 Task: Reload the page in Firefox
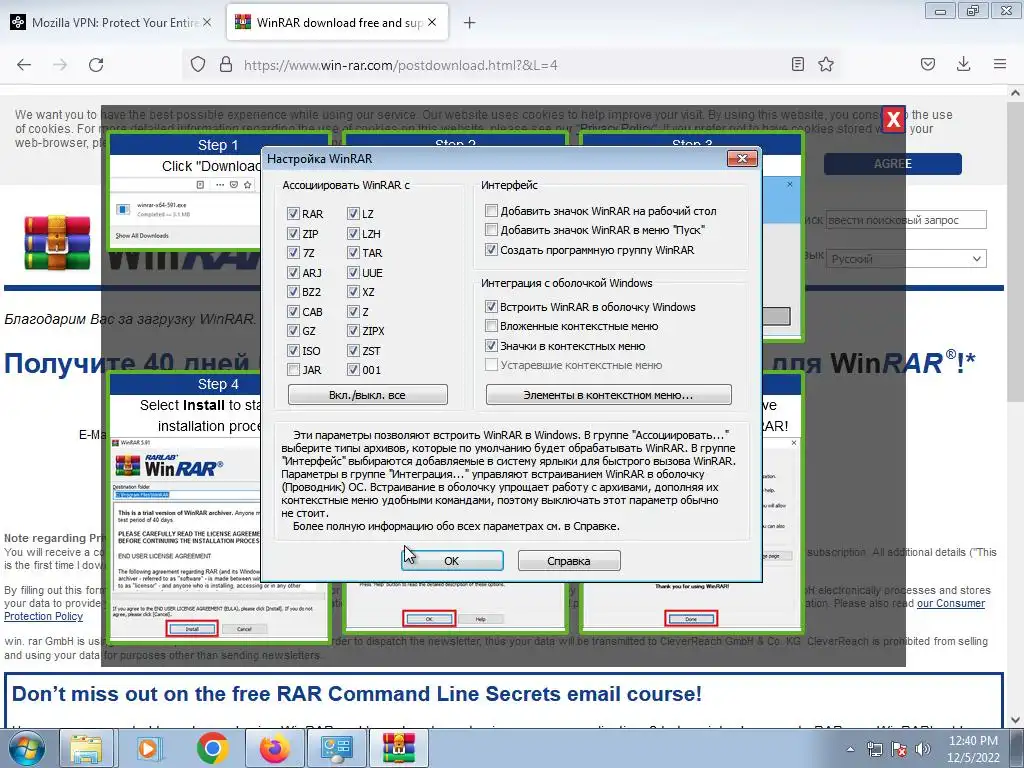pyautogui.click(x=96, y=65)
